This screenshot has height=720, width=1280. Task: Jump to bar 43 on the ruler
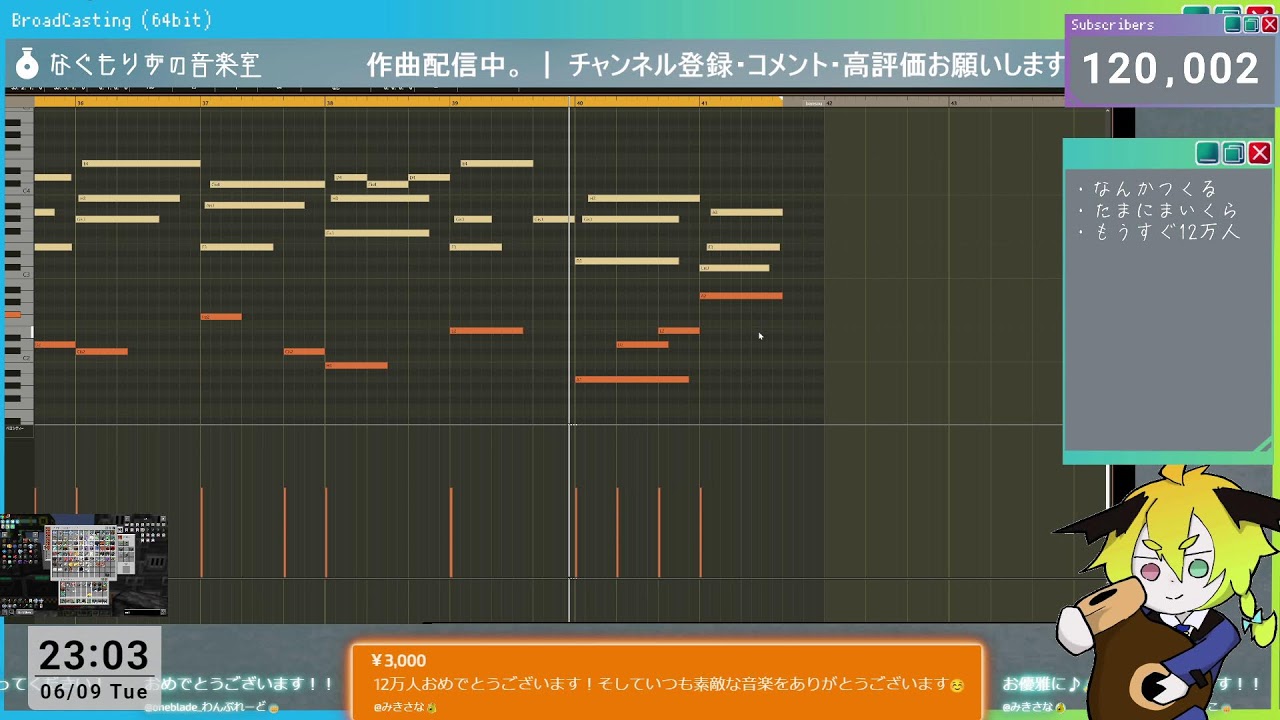pos(954,102)
